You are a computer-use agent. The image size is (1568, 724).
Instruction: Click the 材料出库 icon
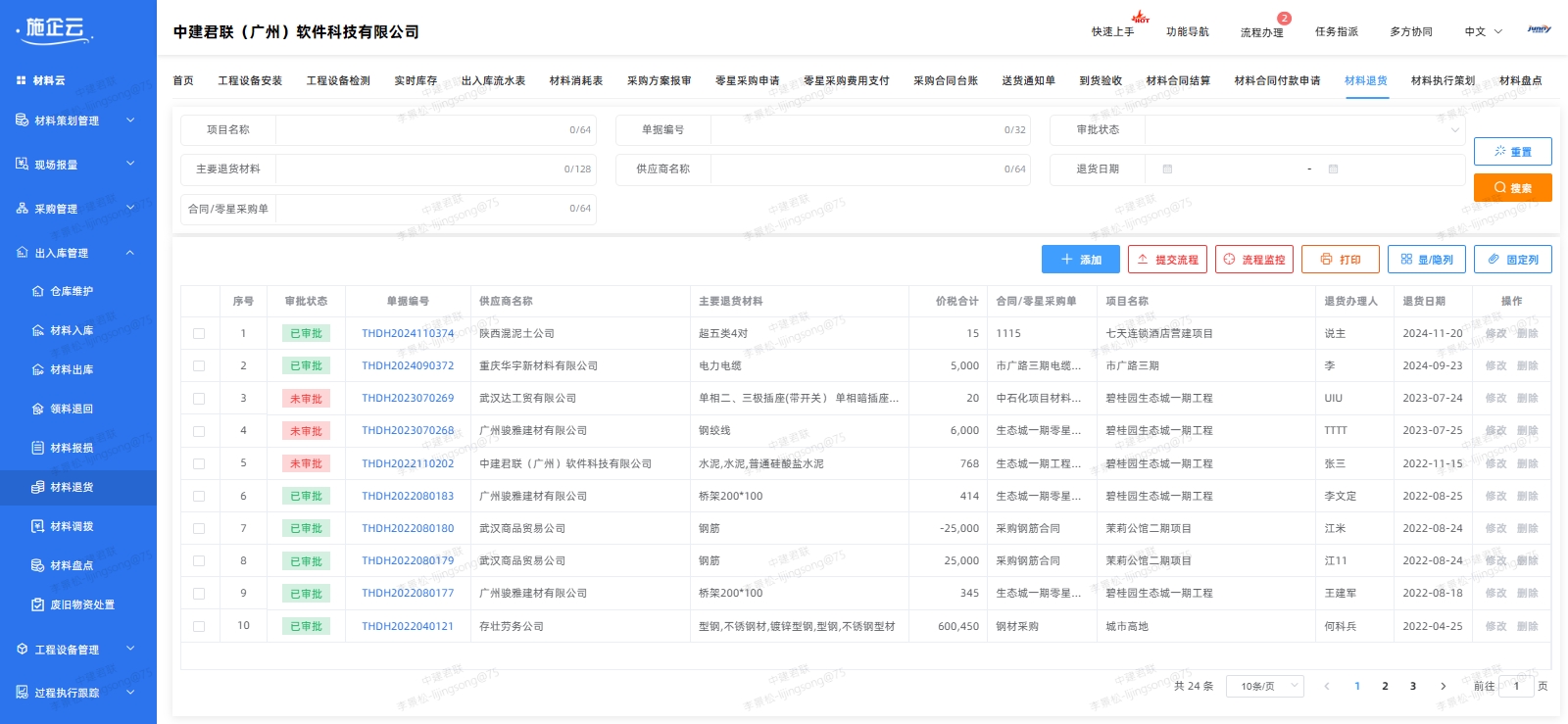coord(37,369)
